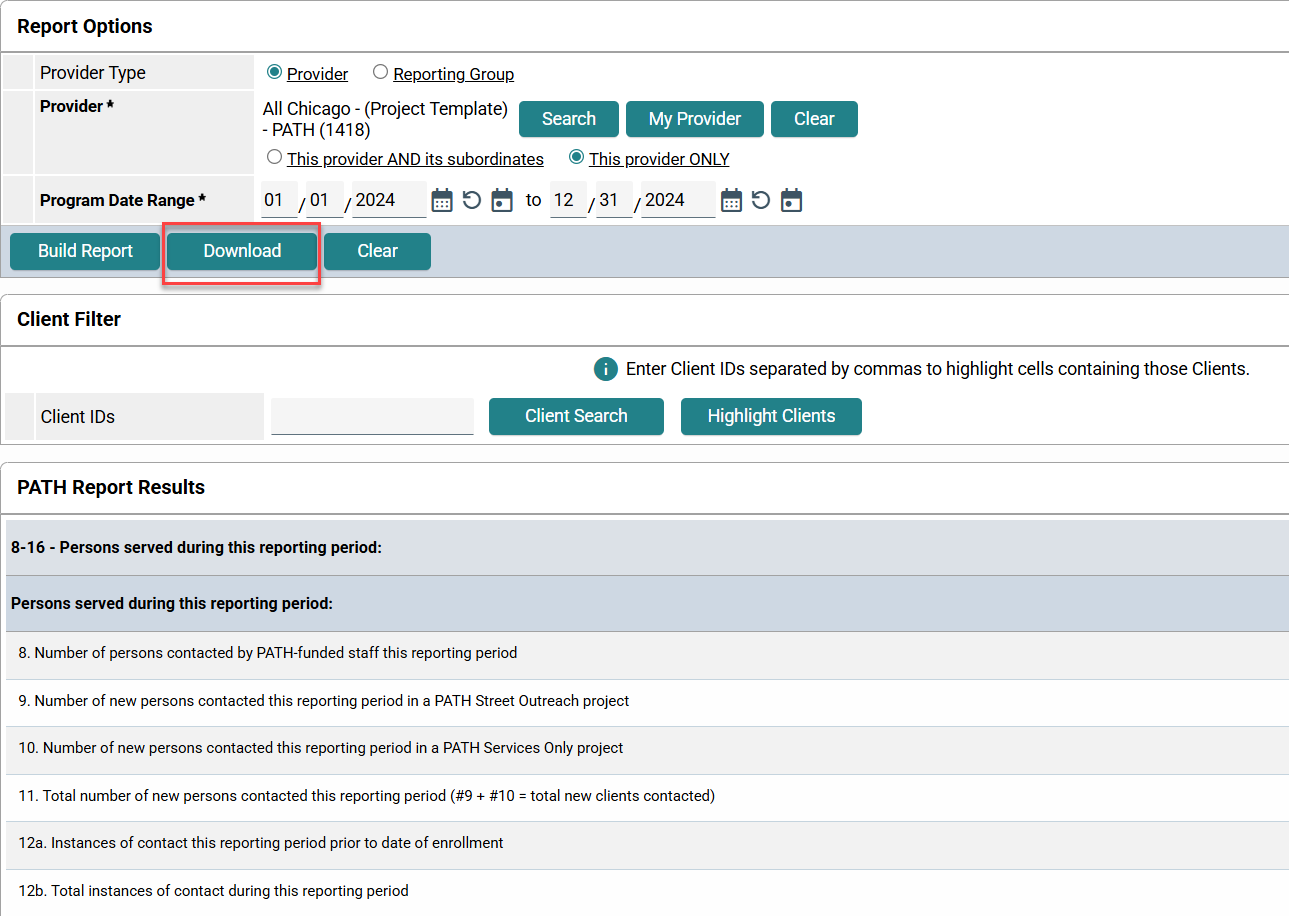1289x916 pixels.
Task: Focus the Client IDs input field
Action: [x=372, y=417]
